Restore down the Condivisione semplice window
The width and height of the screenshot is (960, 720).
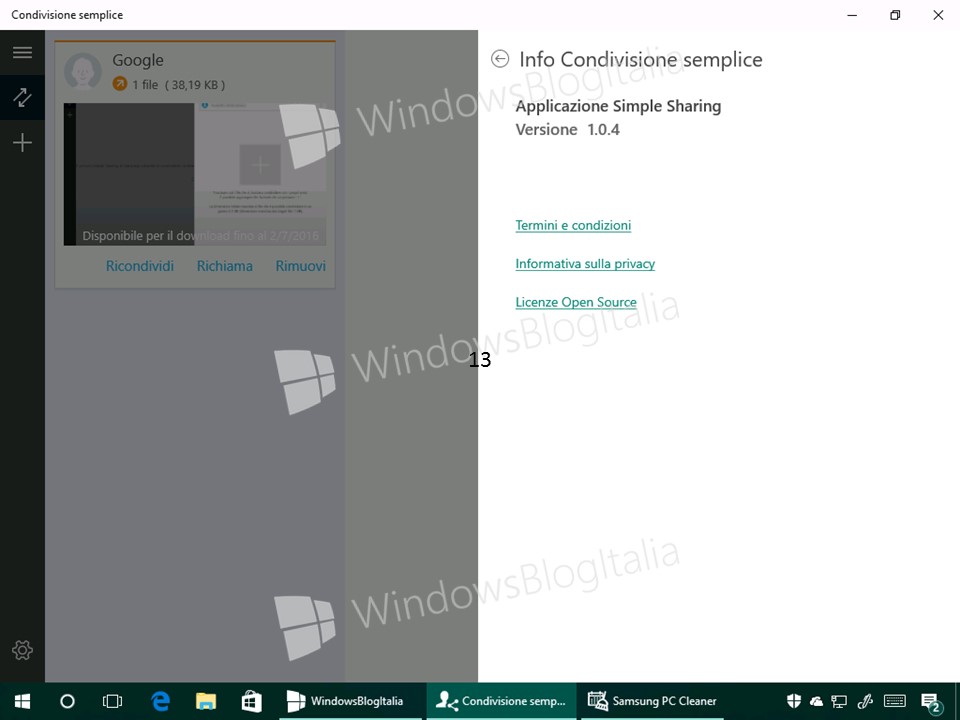[895, 15]
